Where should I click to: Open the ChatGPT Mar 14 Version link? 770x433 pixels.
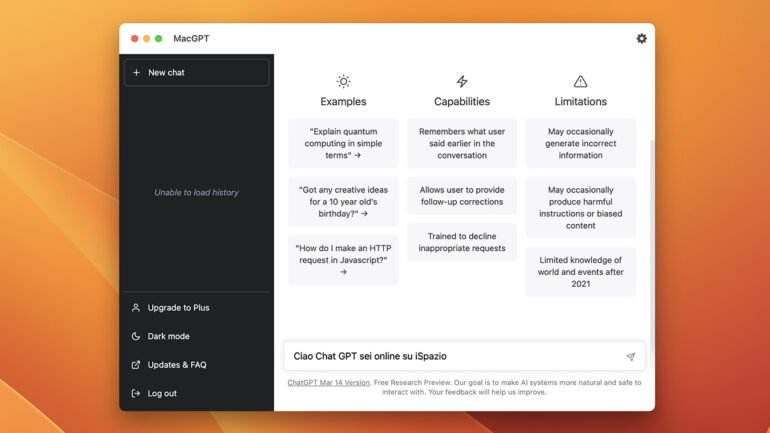[328, 383]
